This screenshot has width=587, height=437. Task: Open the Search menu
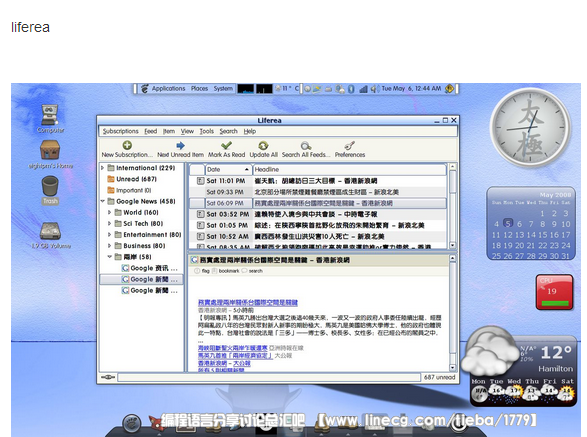tap(228, 131)
